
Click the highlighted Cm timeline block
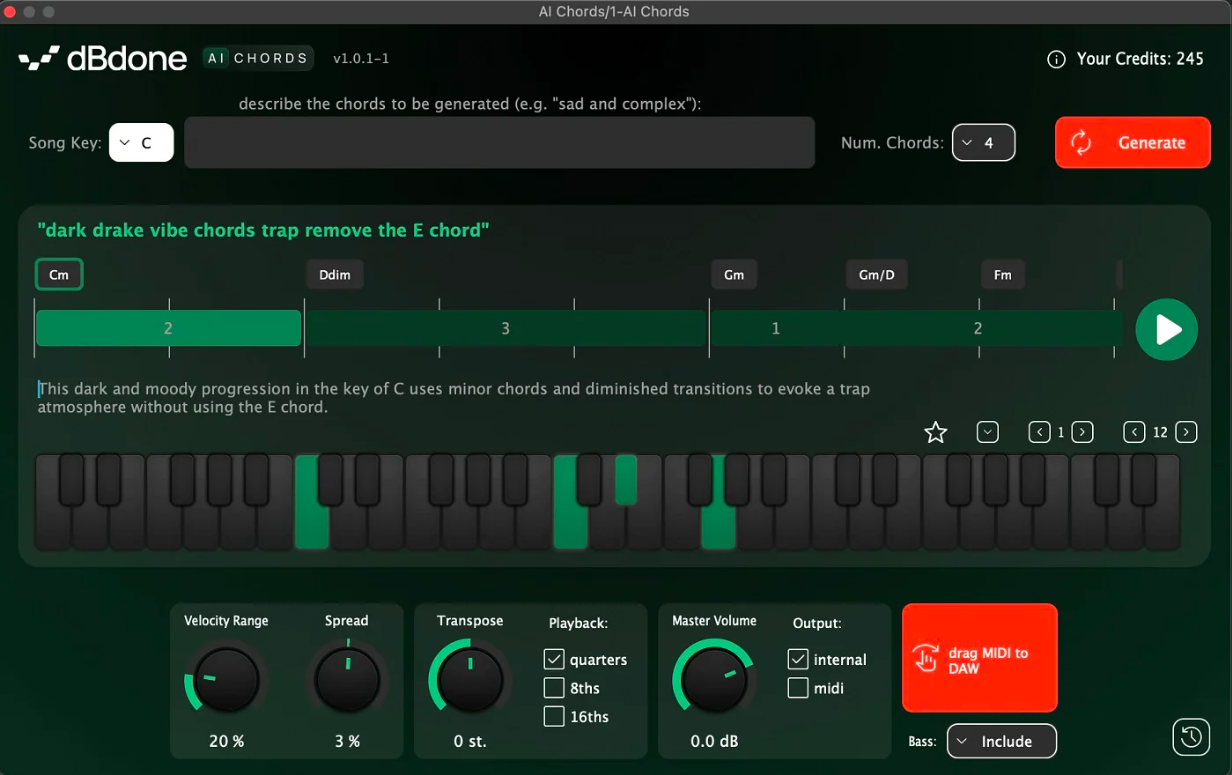pos(168,328)
